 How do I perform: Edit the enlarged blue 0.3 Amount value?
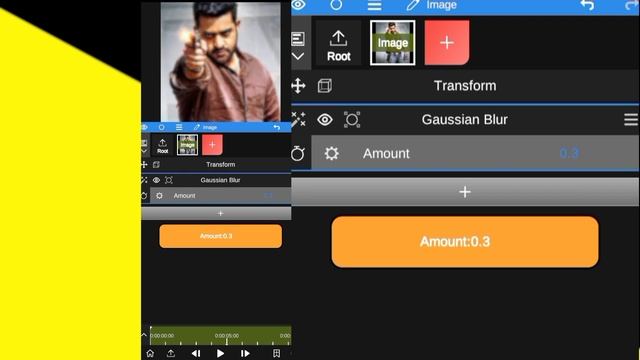569,153
